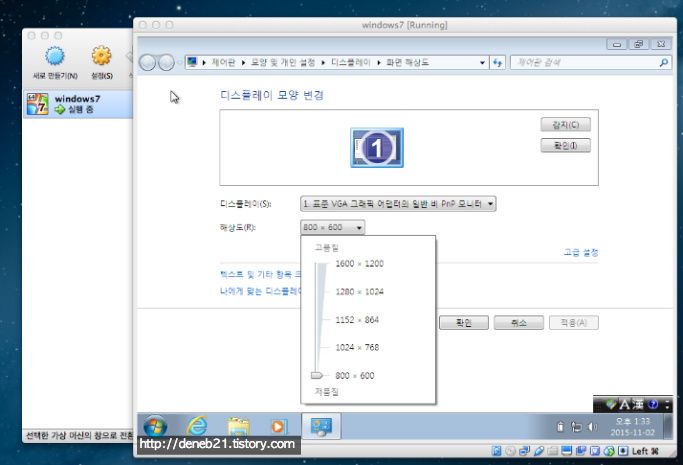Open the clock showing 오후 1:33
This screenshot has width=683, height=465.
click(x=632, y=427)
